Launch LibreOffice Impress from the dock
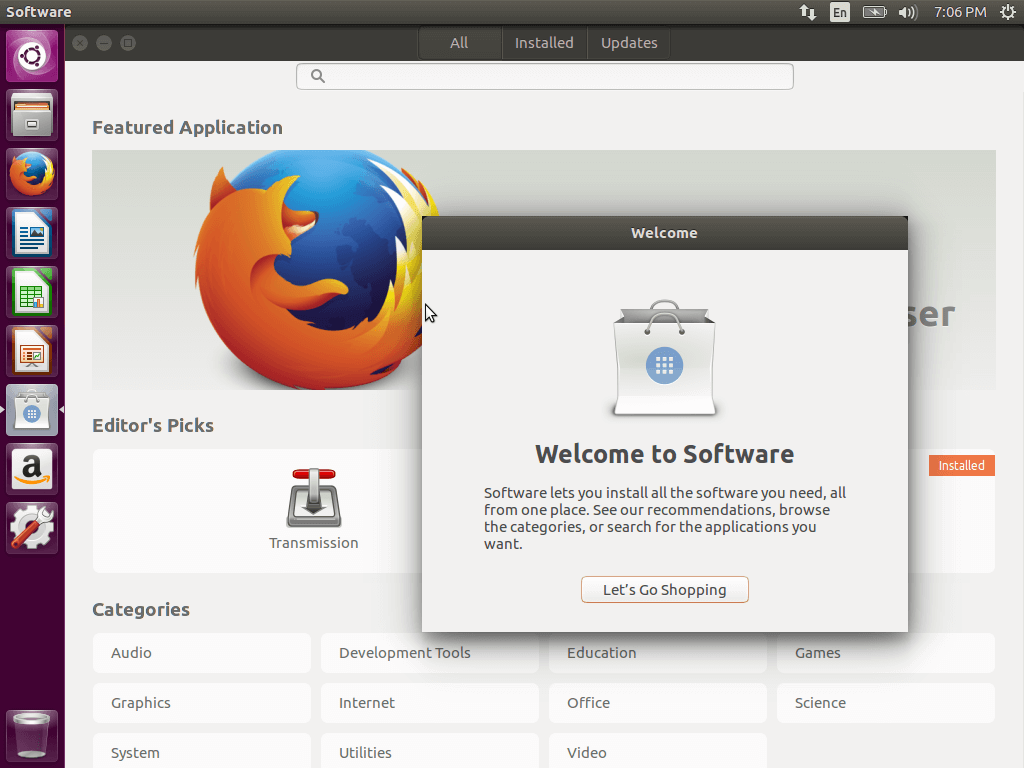This screenshot has height=768, width=1024. [32, 351]
